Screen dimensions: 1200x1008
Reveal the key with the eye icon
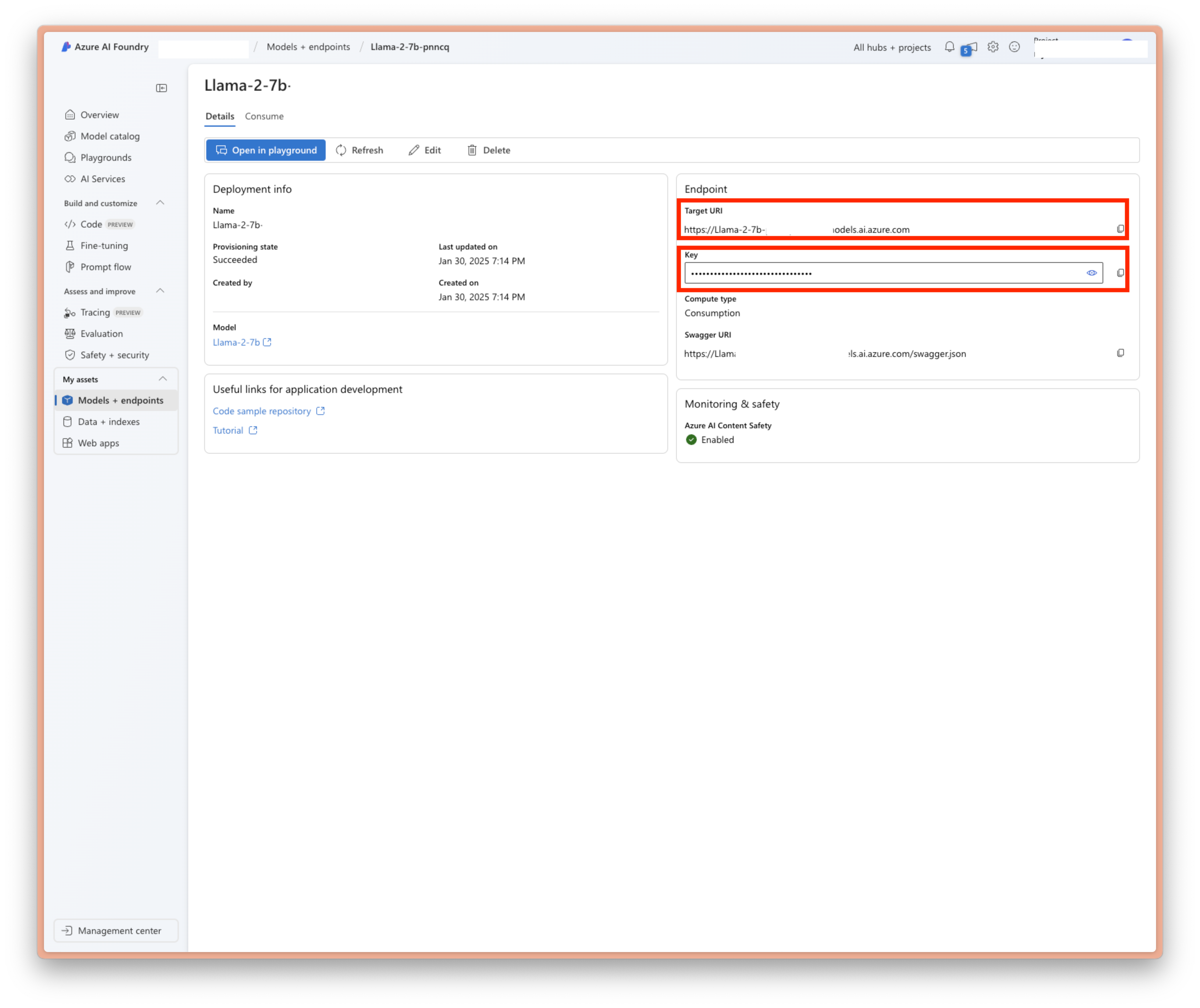point(1091,273)
